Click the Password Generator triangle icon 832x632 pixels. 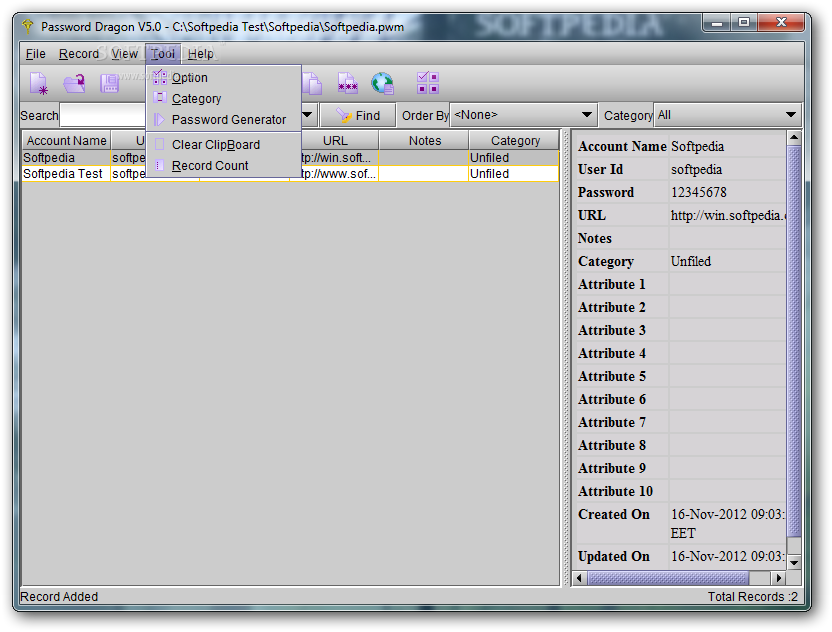(159, 119)
